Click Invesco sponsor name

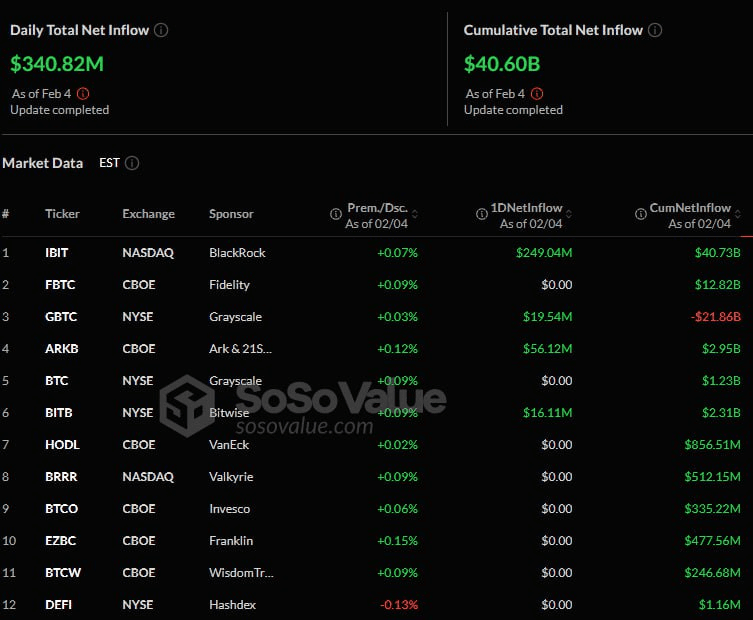coord(230,509)
